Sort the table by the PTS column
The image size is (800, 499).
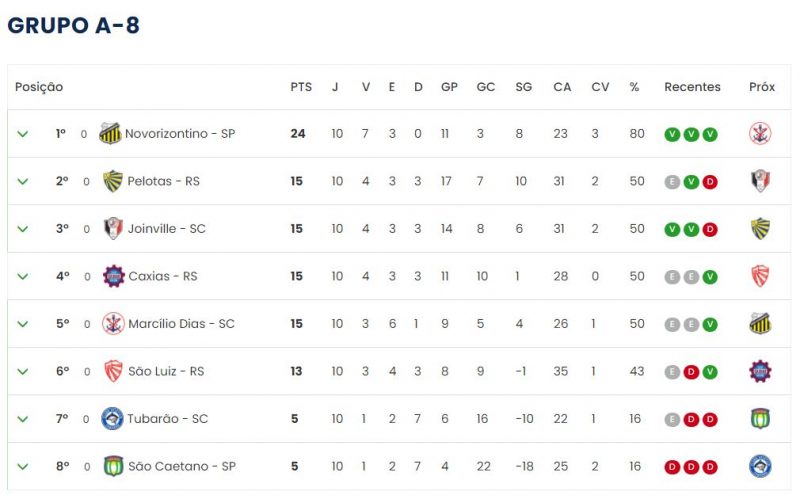[x=301, y=87]
